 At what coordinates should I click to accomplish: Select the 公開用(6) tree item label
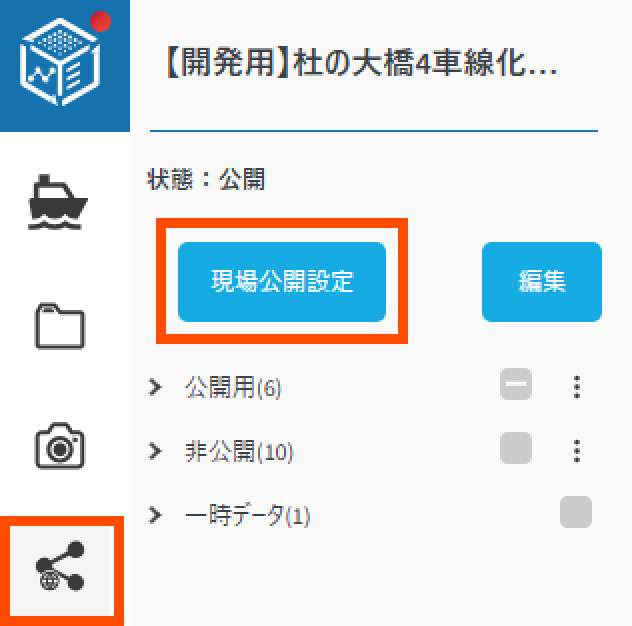click(233, 387)
